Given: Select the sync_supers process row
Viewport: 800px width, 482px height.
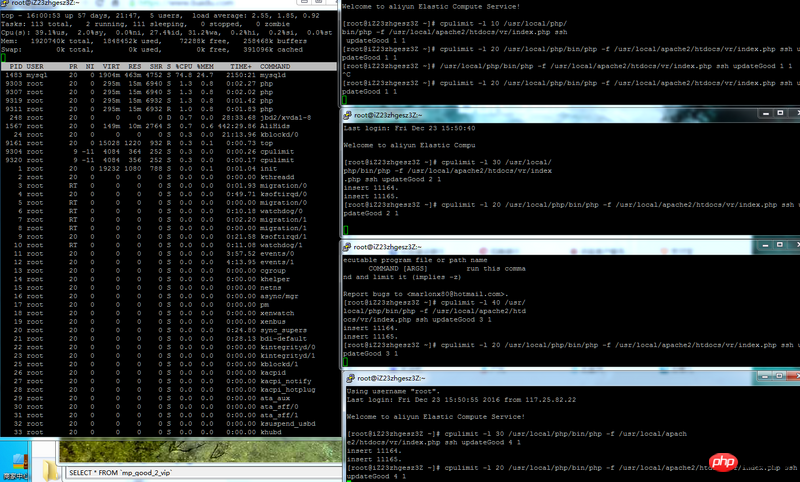Looking at the screenshot, I should (170, 330).
